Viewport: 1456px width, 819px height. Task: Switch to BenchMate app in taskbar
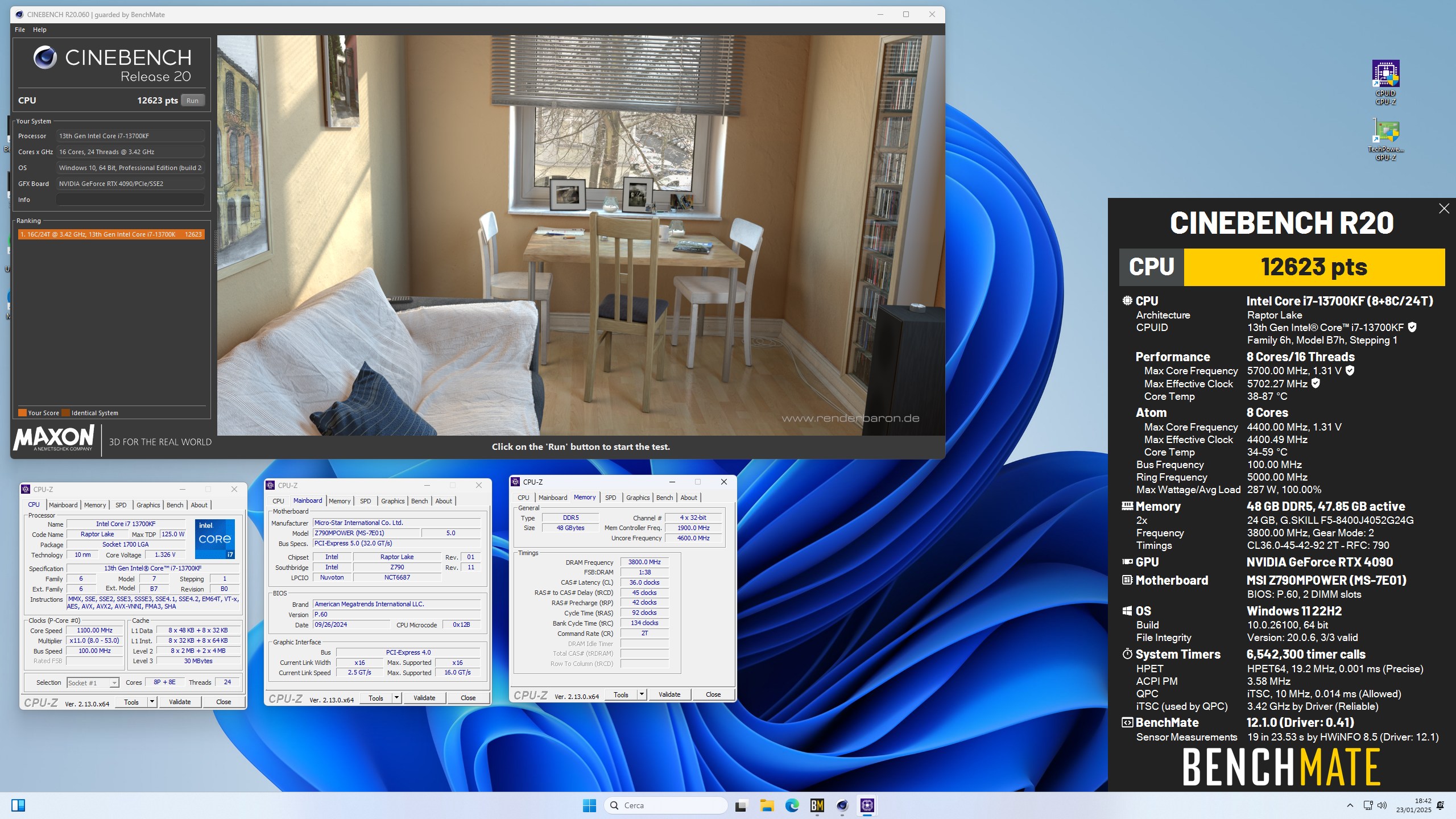coord(817,805)
